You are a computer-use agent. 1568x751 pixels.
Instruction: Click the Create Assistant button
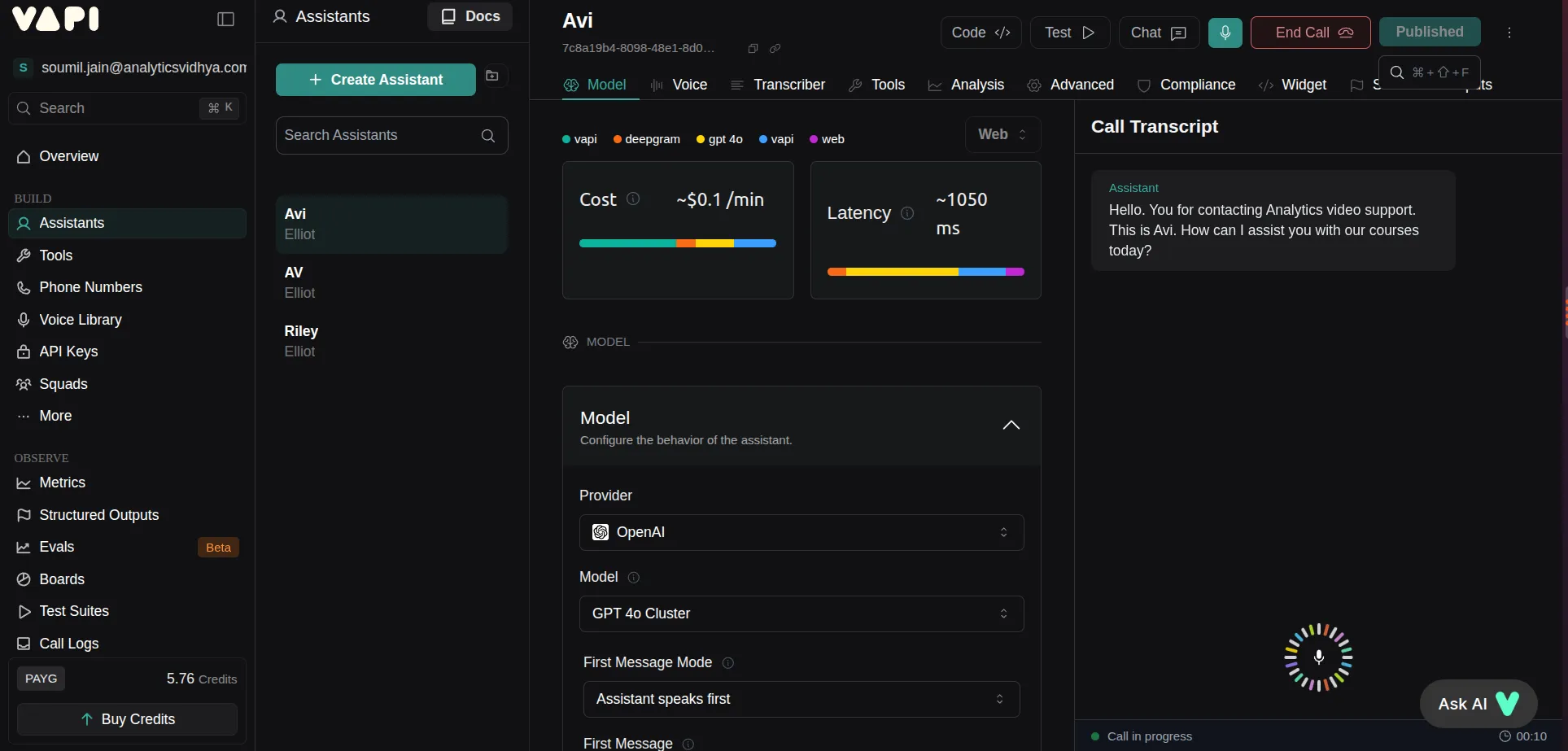(375, 79)
